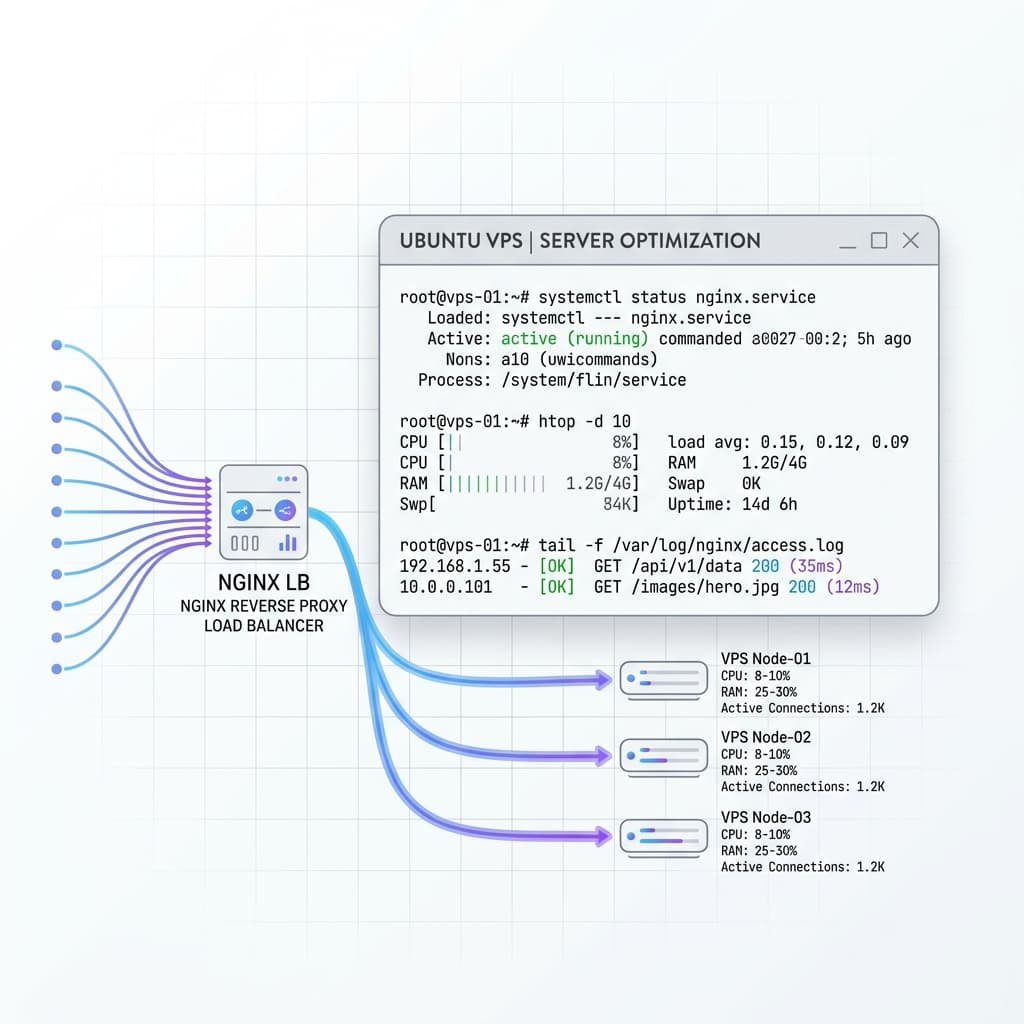Click the terminal title 'UBUNTU VPS | SERVER OPTIMIZATION'
The width and height of the screenshot is (1024, 1024).
click(x=580, y=241)
